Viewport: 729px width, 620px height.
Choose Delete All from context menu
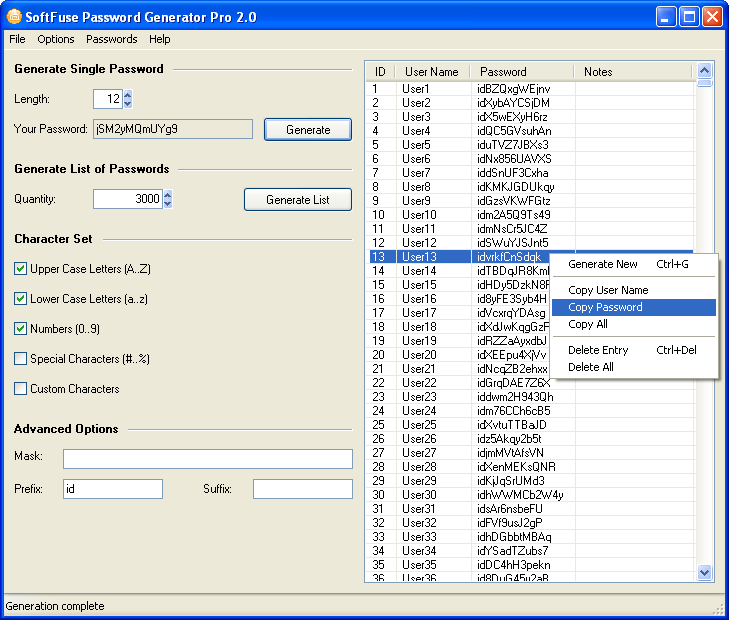click(x=633, y=367)
